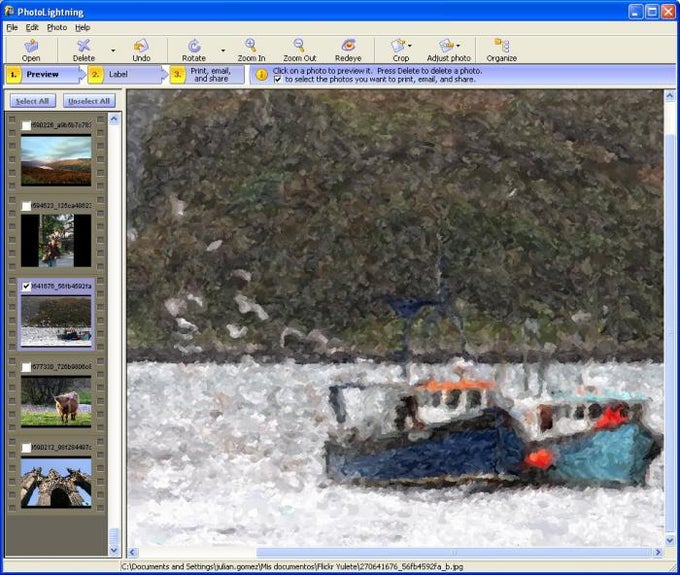Click the large boat painting preview image
The image size is (680, 575).
click(395, 317)
